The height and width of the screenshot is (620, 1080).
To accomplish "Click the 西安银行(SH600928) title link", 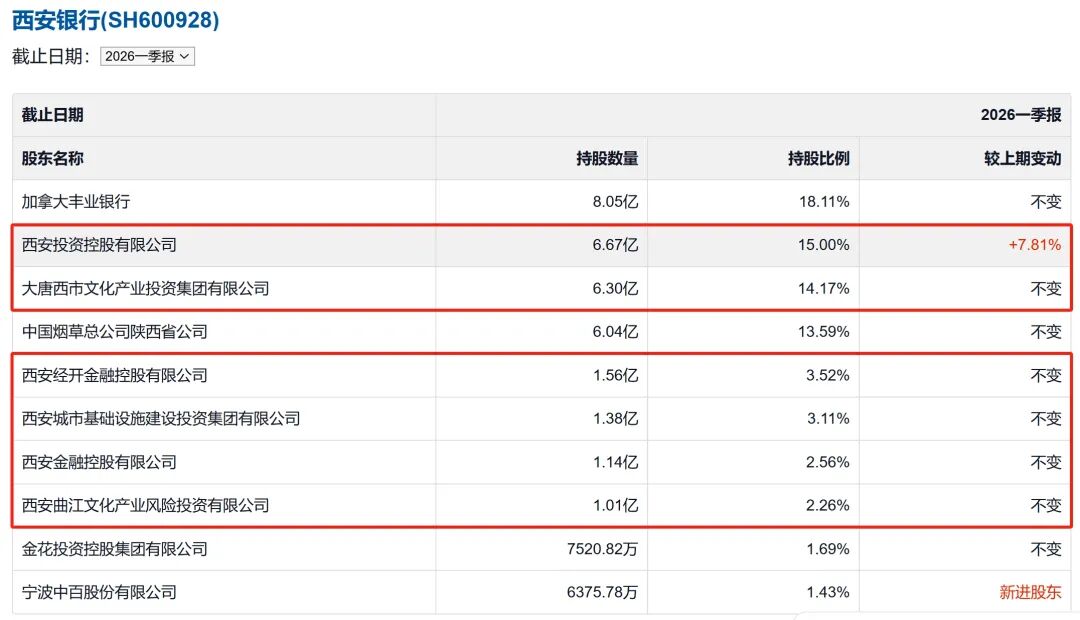I will 116,19.
